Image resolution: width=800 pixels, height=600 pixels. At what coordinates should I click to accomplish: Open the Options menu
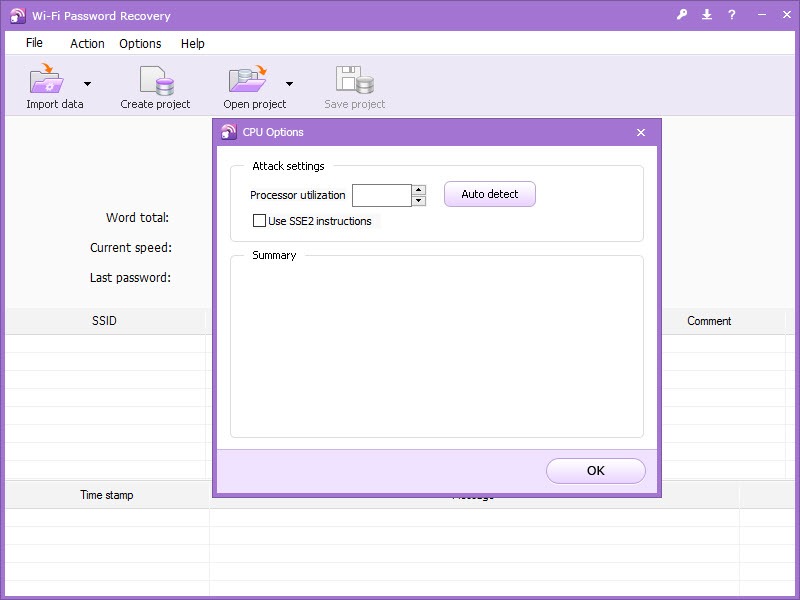click(x=140, y=43)
